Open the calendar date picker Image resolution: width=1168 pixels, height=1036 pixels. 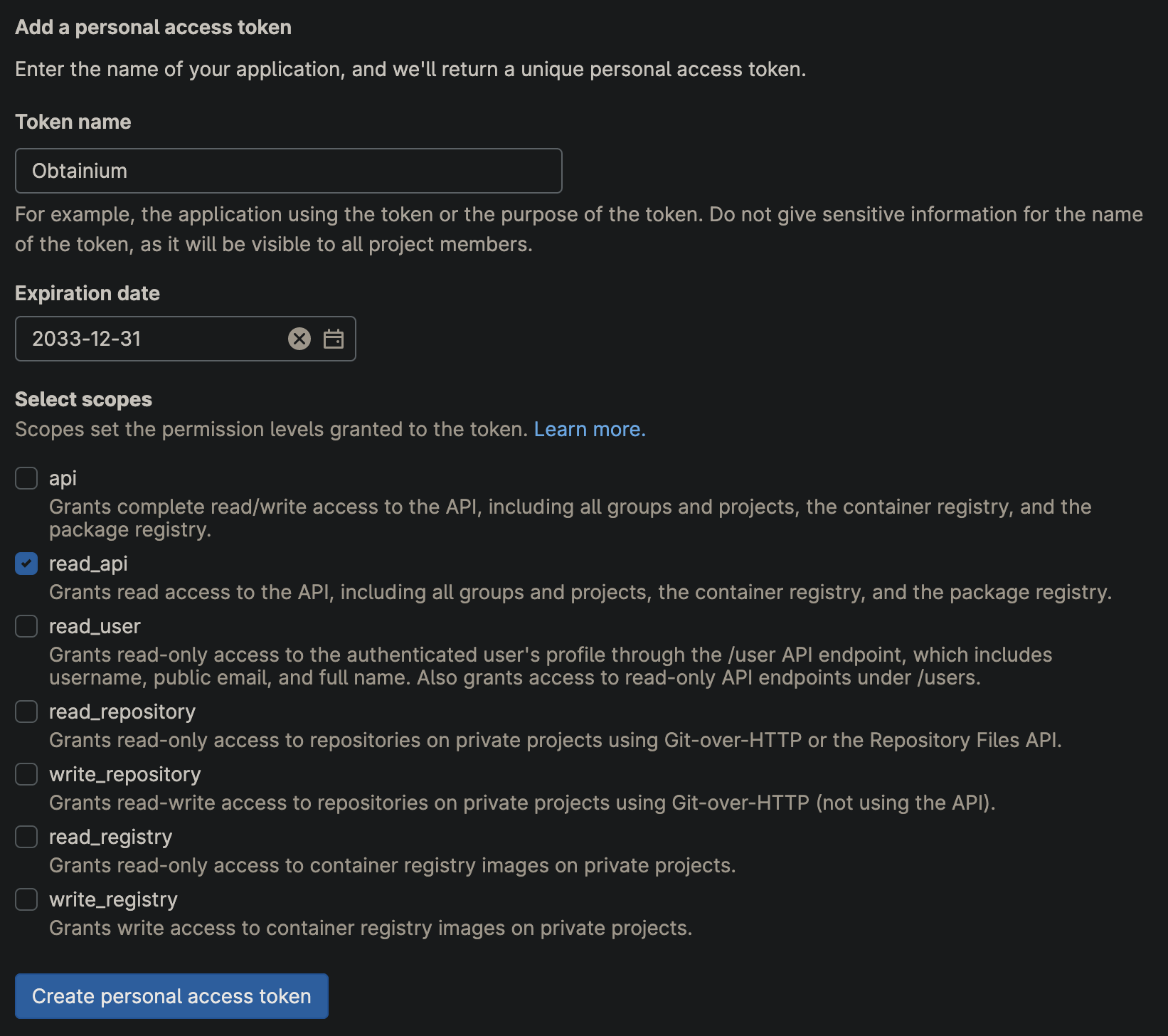(334, 338)
